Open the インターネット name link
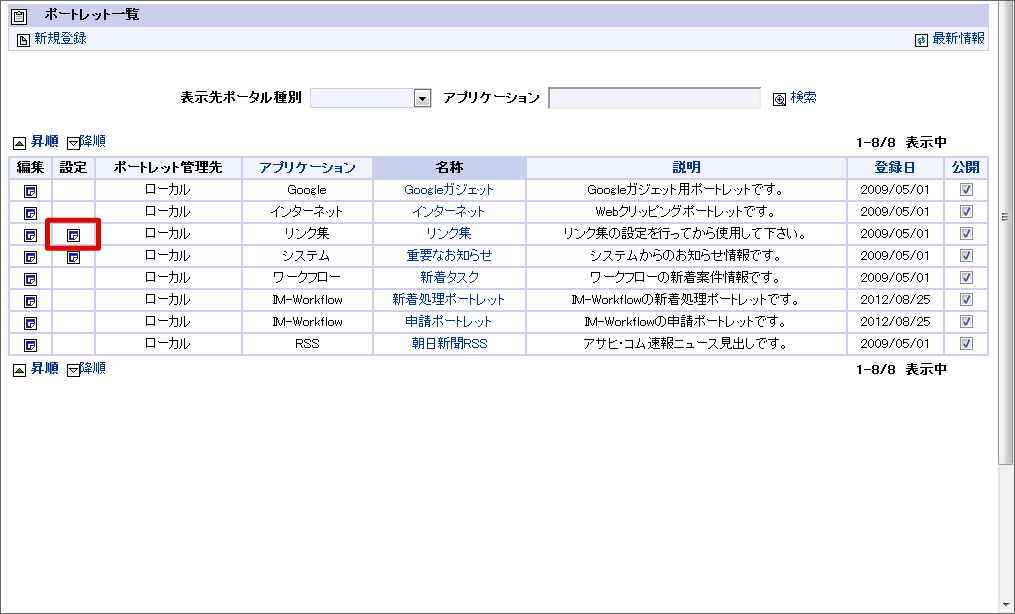The height and width of the screenshot is (614, 1015). click(449, 212)
